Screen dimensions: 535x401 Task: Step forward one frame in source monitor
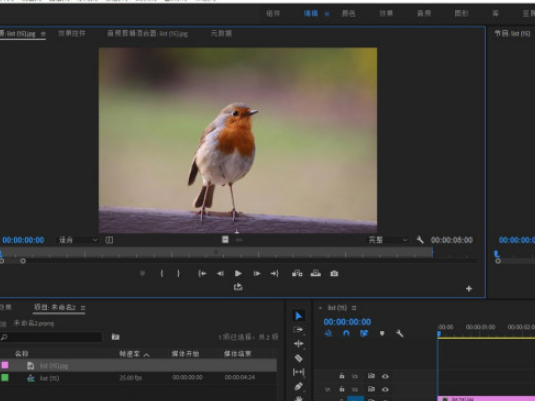click(257, 273)
